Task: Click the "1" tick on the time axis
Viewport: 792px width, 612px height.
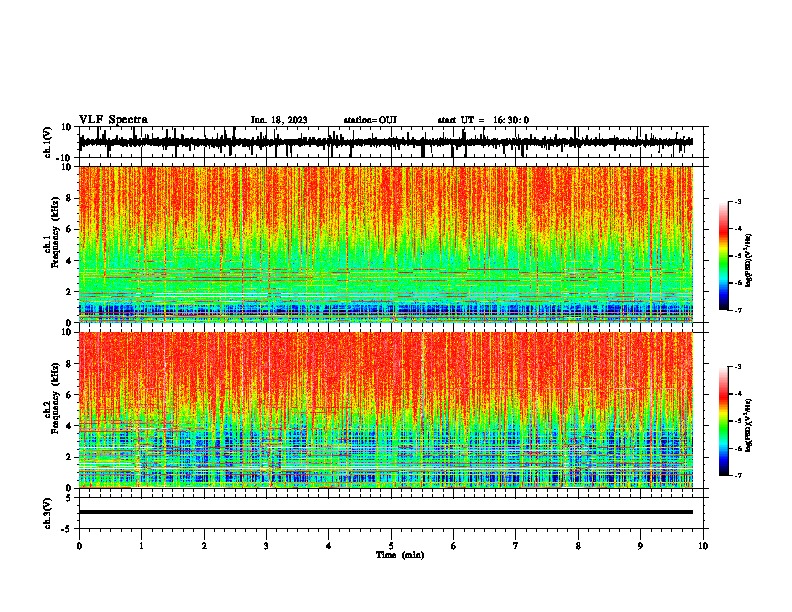Action: pos(141,546)
